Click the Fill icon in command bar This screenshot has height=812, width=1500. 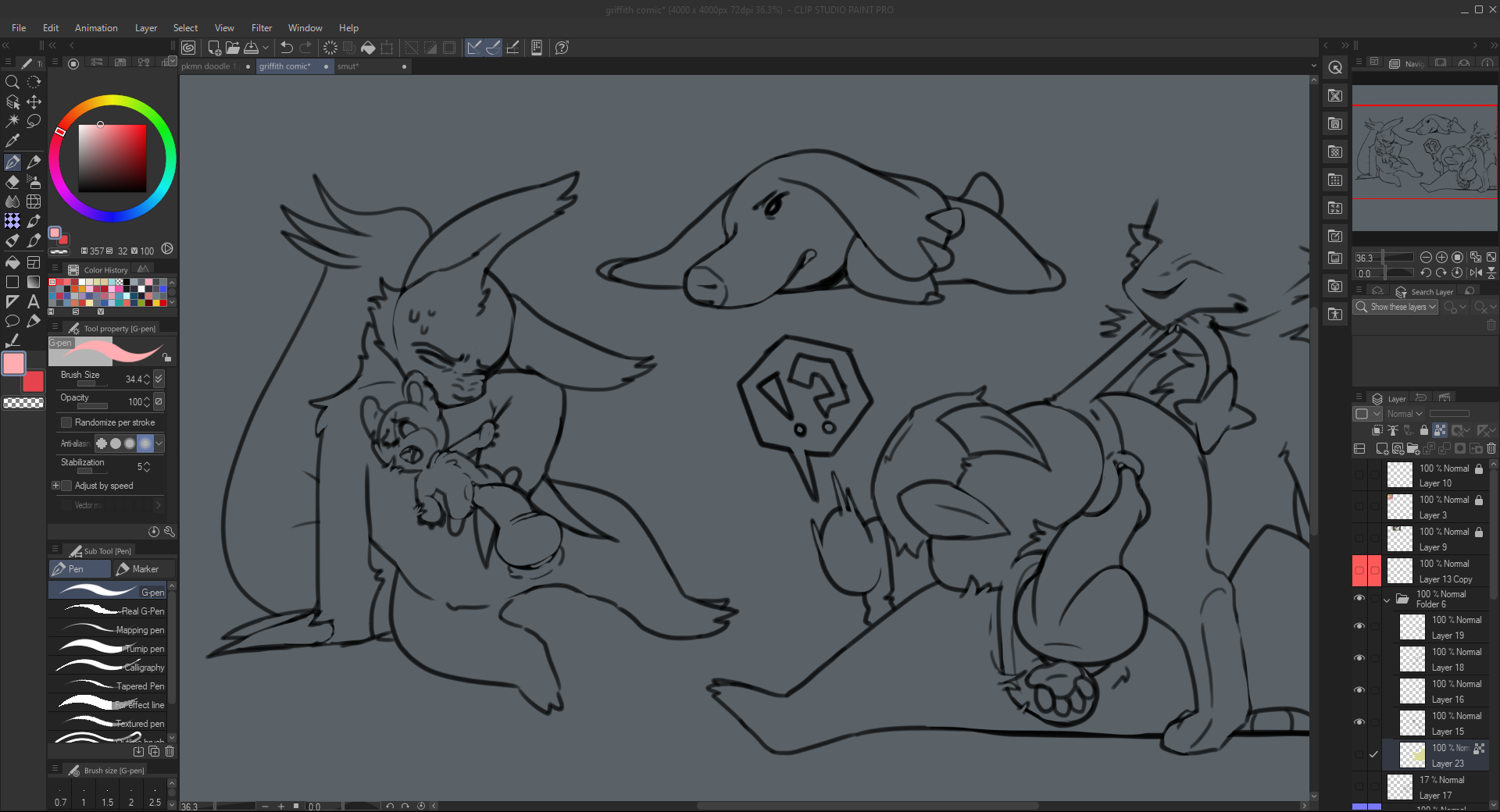tap(368, 48)
